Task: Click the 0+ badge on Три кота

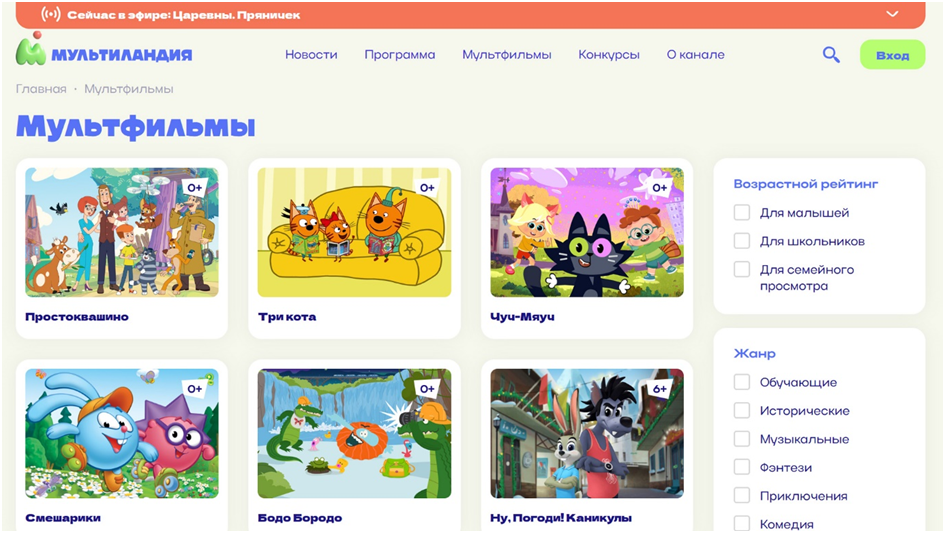Action: pyautogui.click(x=427, y=188)
